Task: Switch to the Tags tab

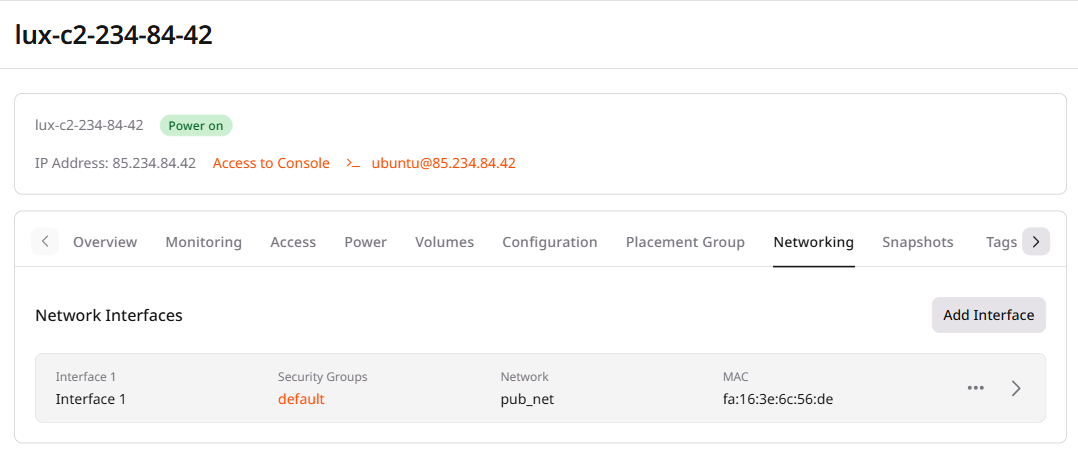Action: point(1001,242)
